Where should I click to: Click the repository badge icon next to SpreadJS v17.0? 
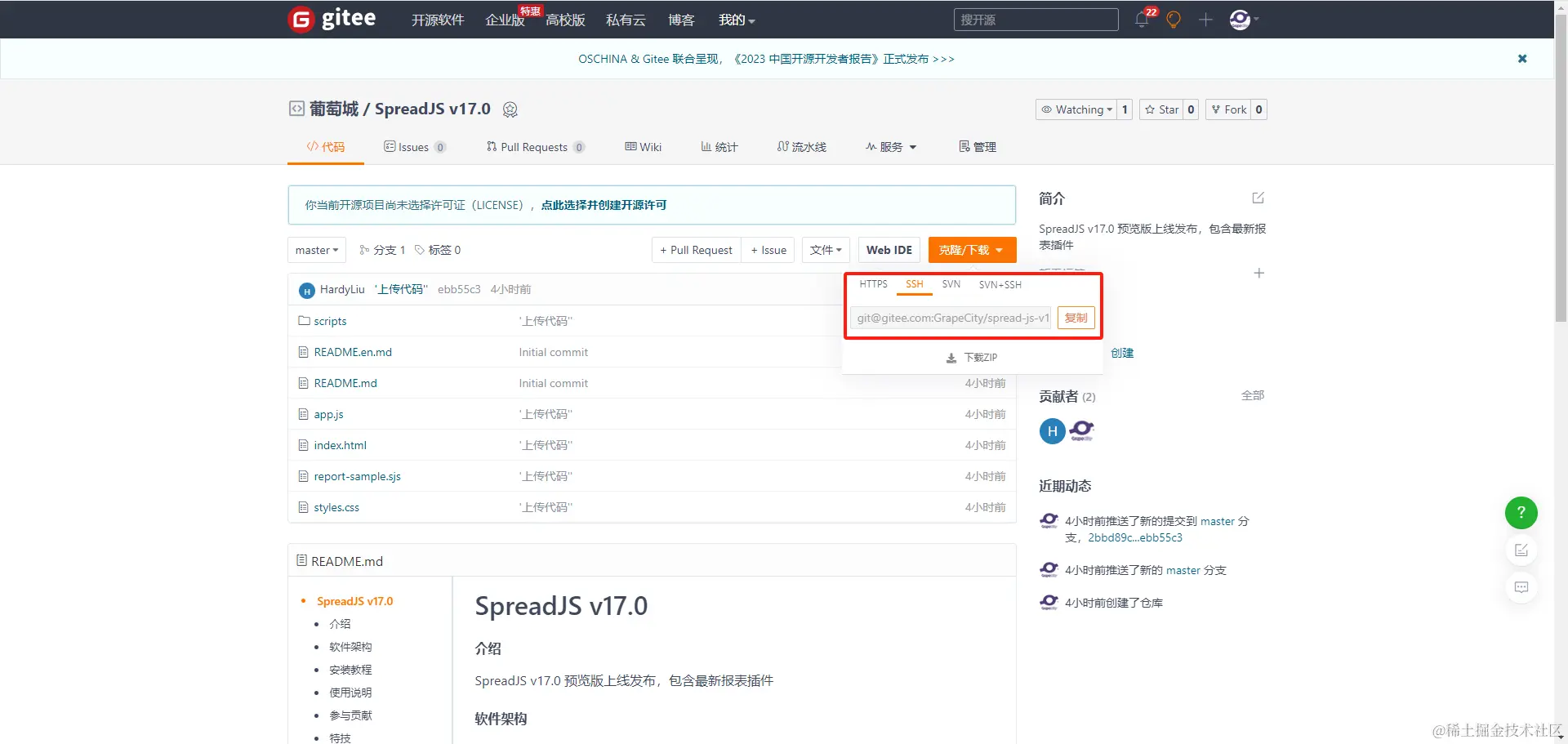click(510, 109)
